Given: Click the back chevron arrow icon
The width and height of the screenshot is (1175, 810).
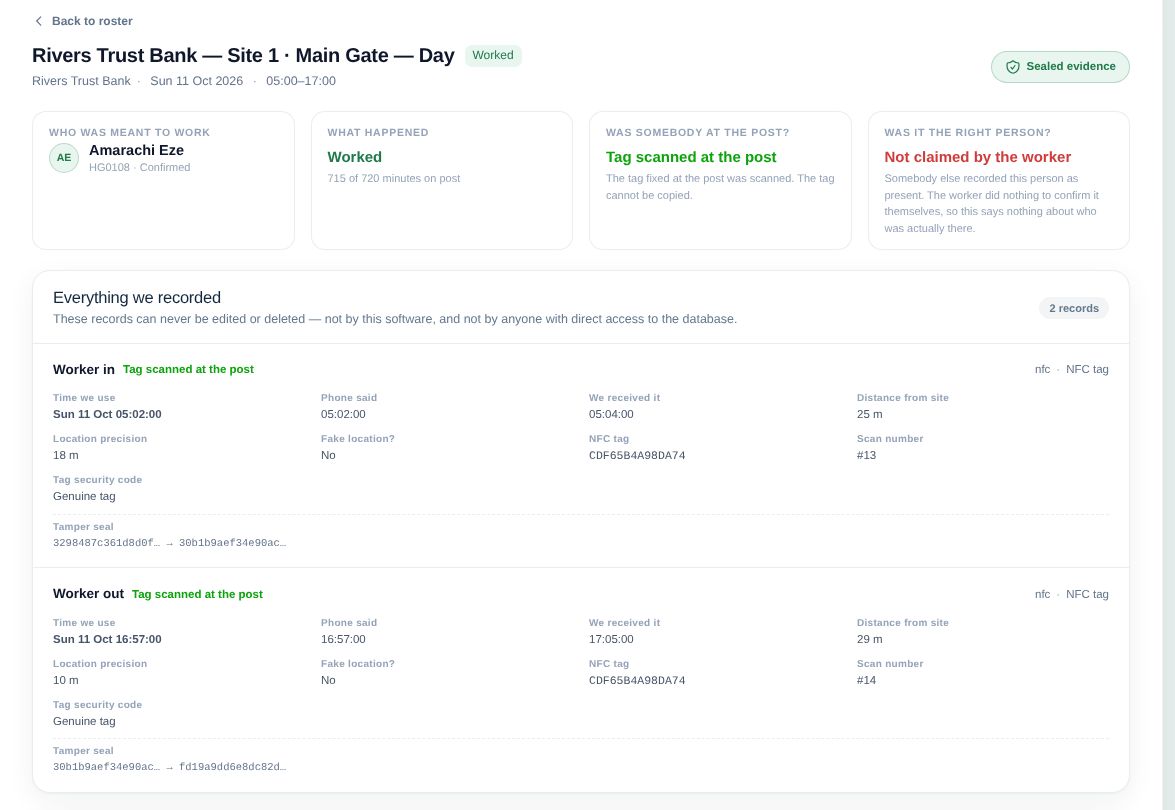Looking at the screenshot, I should tap(39, 21).
